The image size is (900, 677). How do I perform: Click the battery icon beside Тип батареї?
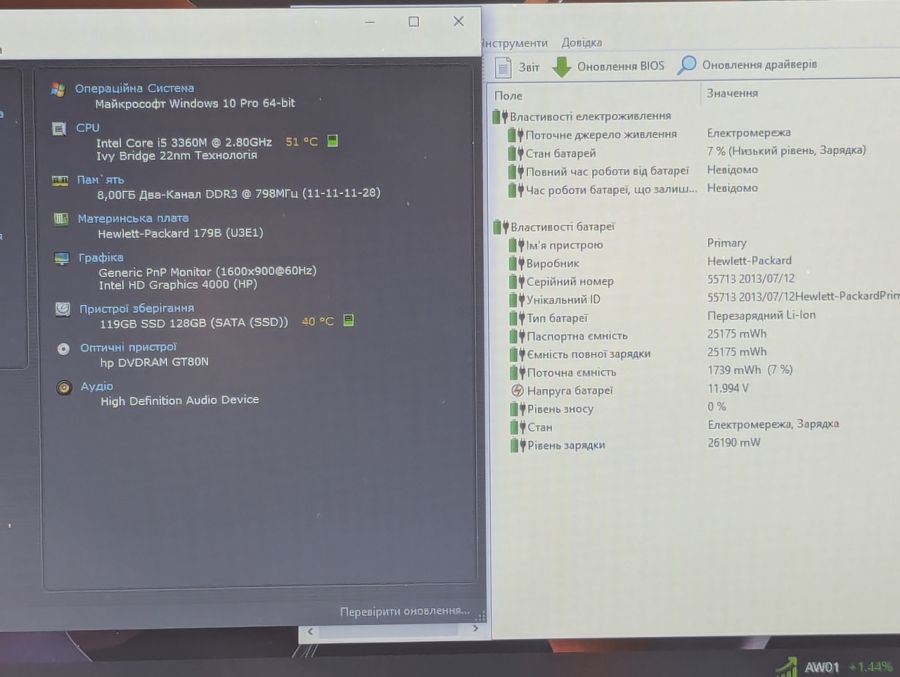click(517, 318)
